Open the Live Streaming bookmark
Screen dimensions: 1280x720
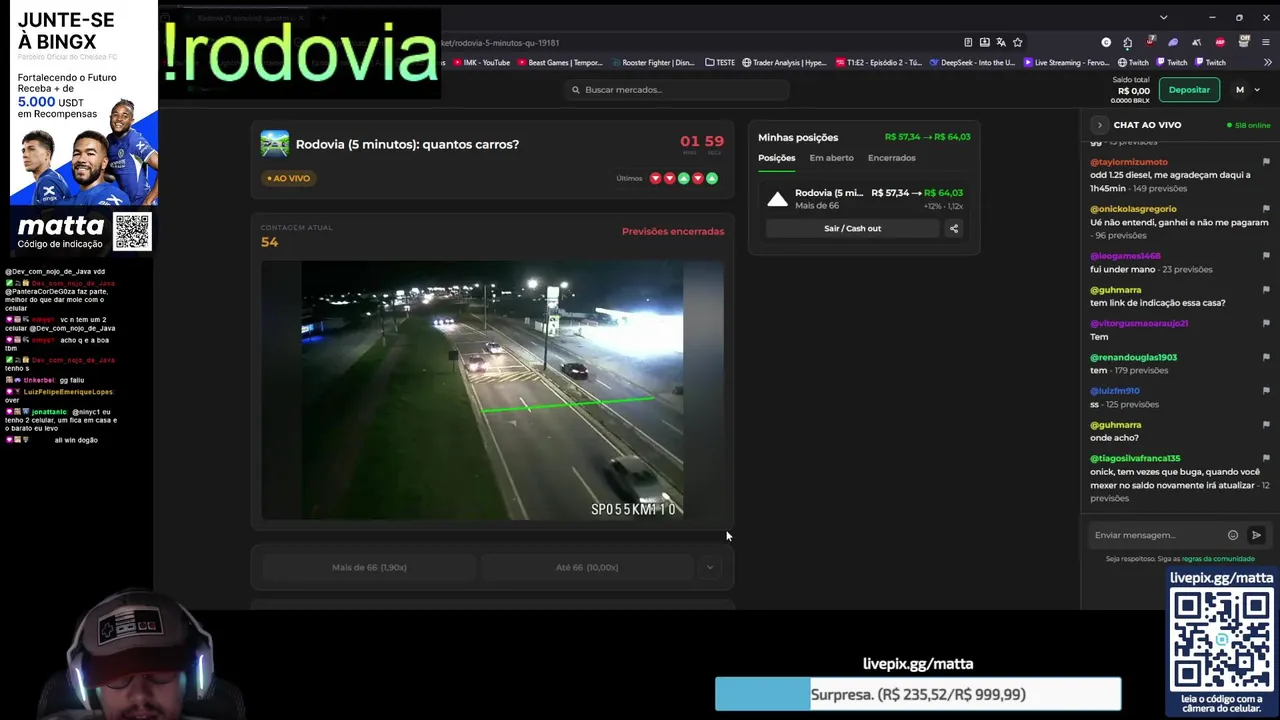[1066, 63]
